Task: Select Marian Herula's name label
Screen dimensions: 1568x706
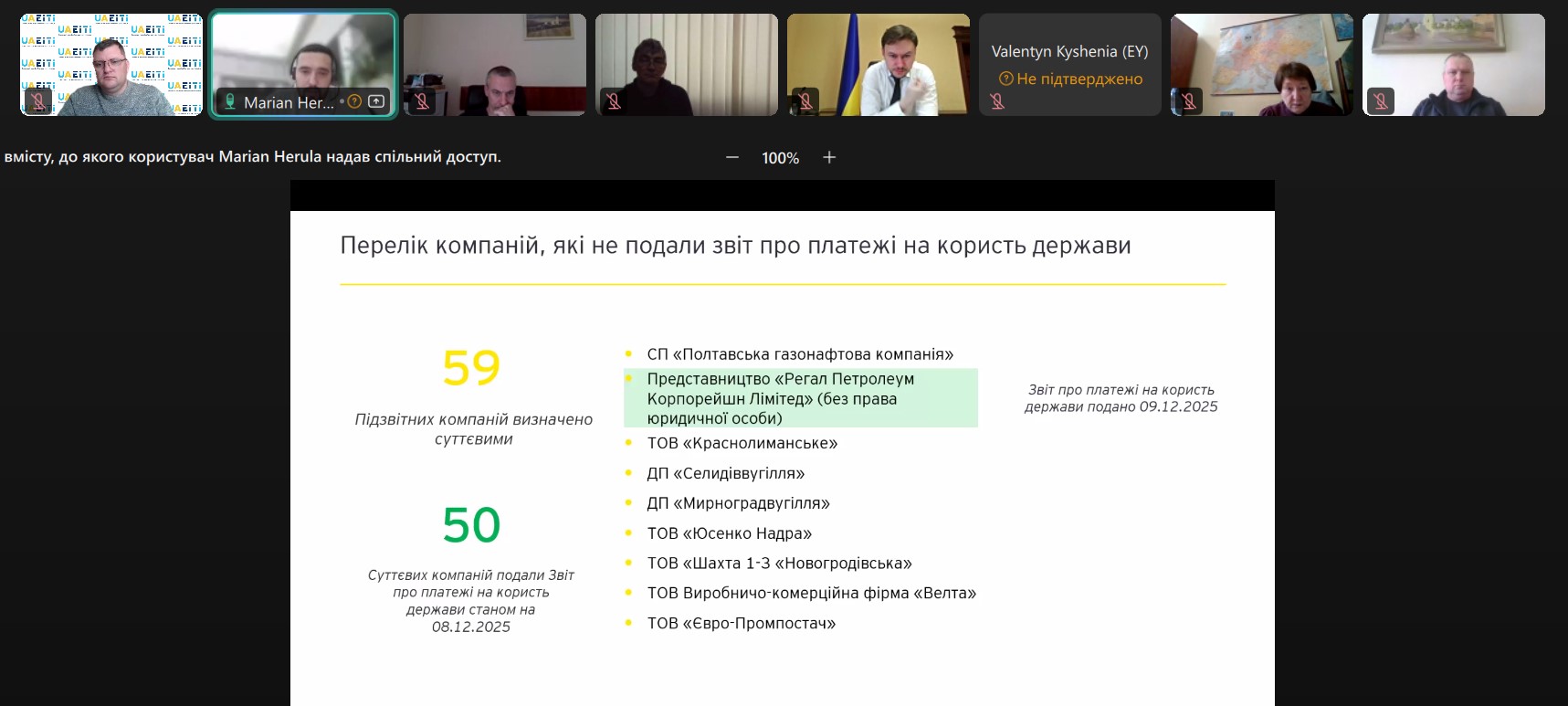Action: pos(289,102)
